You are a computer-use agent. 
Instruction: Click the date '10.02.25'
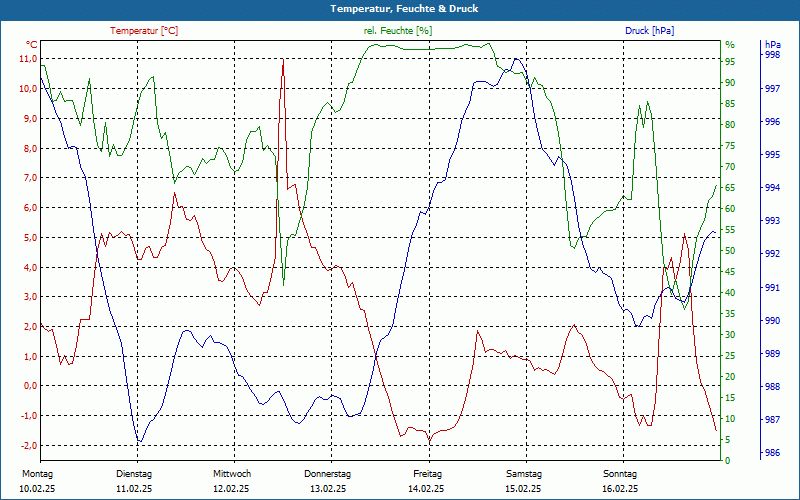(x=37, y=489)
